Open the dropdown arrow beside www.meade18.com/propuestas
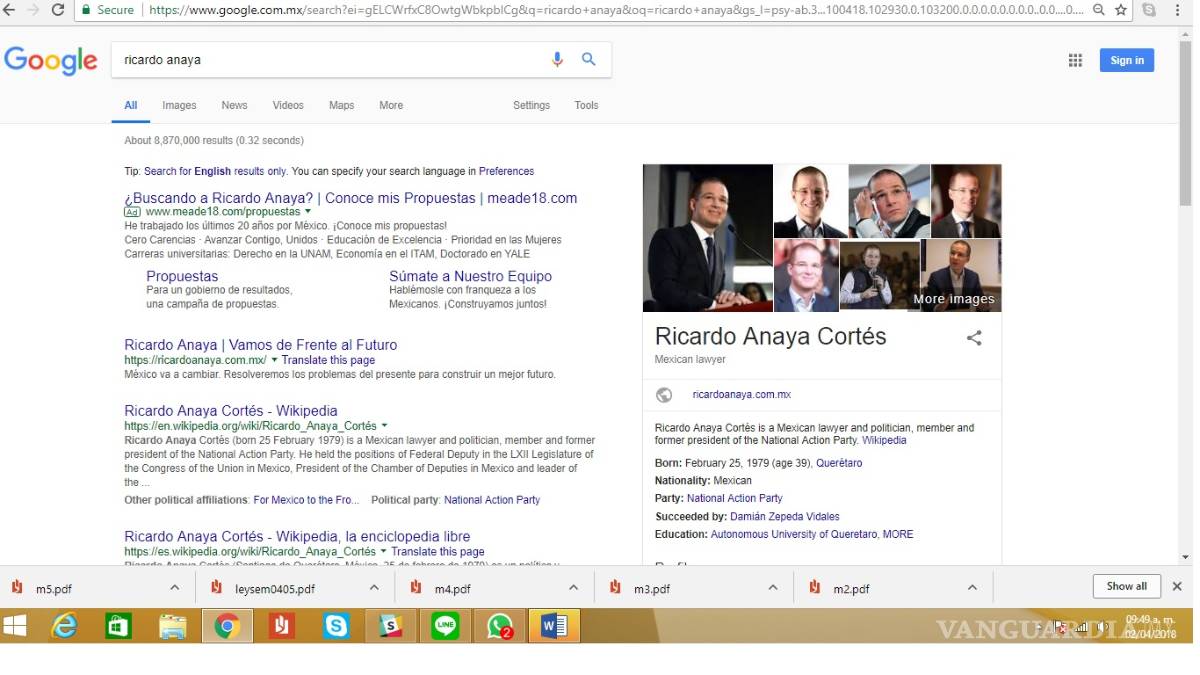 click(x=308, y=212)
